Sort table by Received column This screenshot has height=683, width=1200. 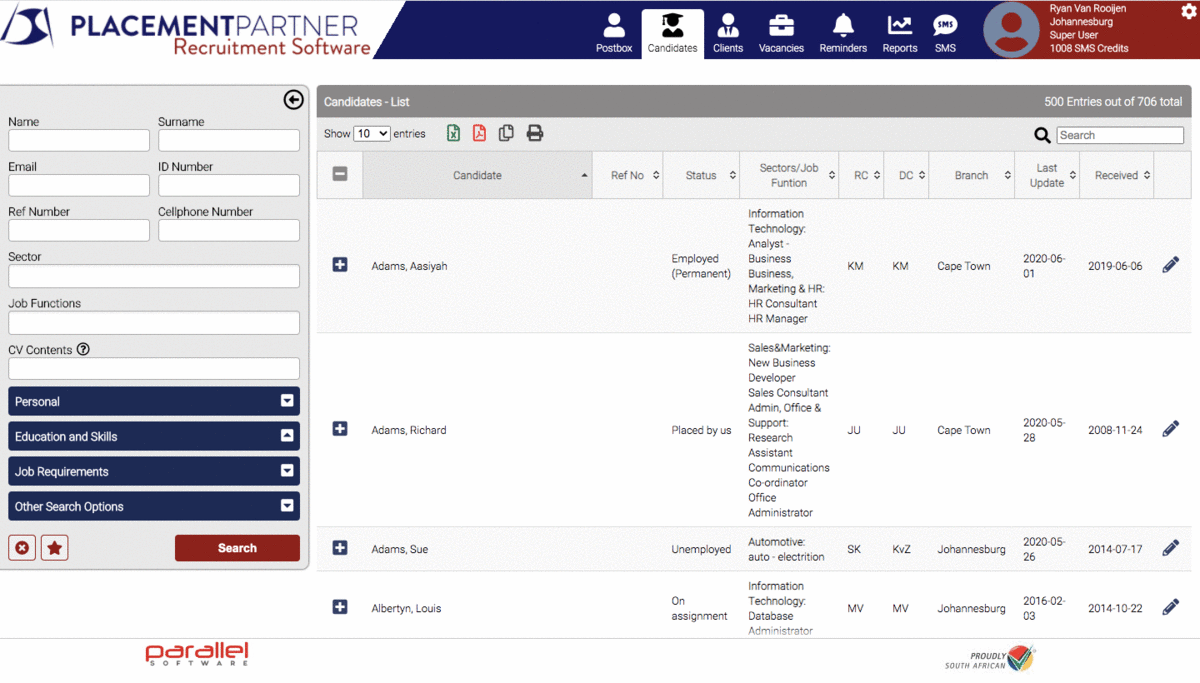pos(1117,175)
